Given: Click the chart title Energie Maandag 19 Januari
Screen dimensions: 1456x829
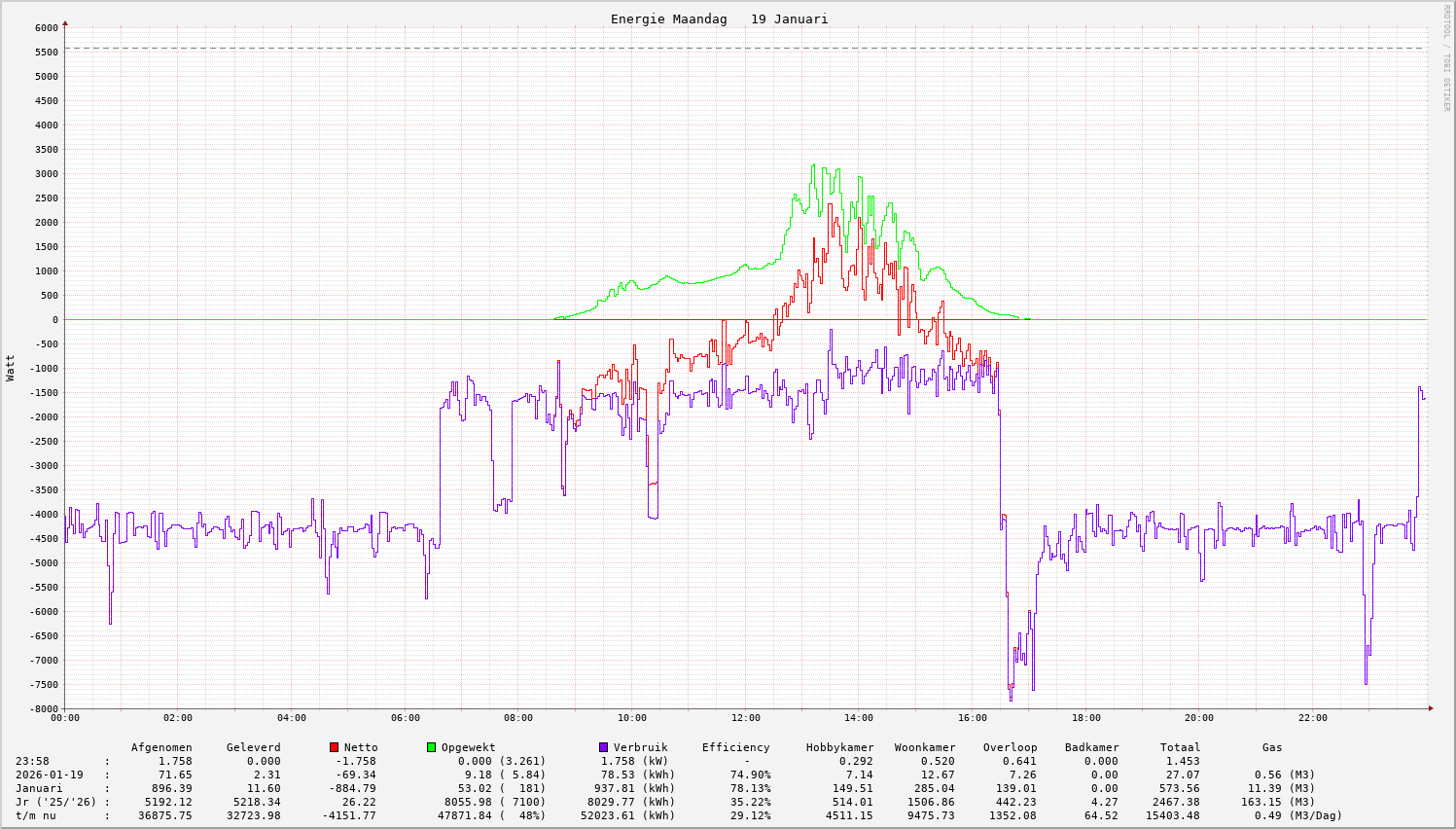Looking at the screenshot, I should pos(719,19).
